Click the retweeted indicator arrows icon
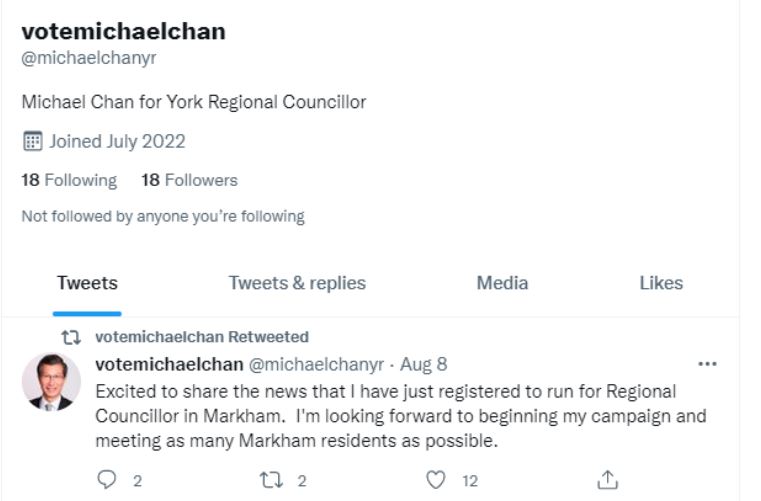Image resolution: width=761 pixels, height=501 pixels. pos(71,337)
